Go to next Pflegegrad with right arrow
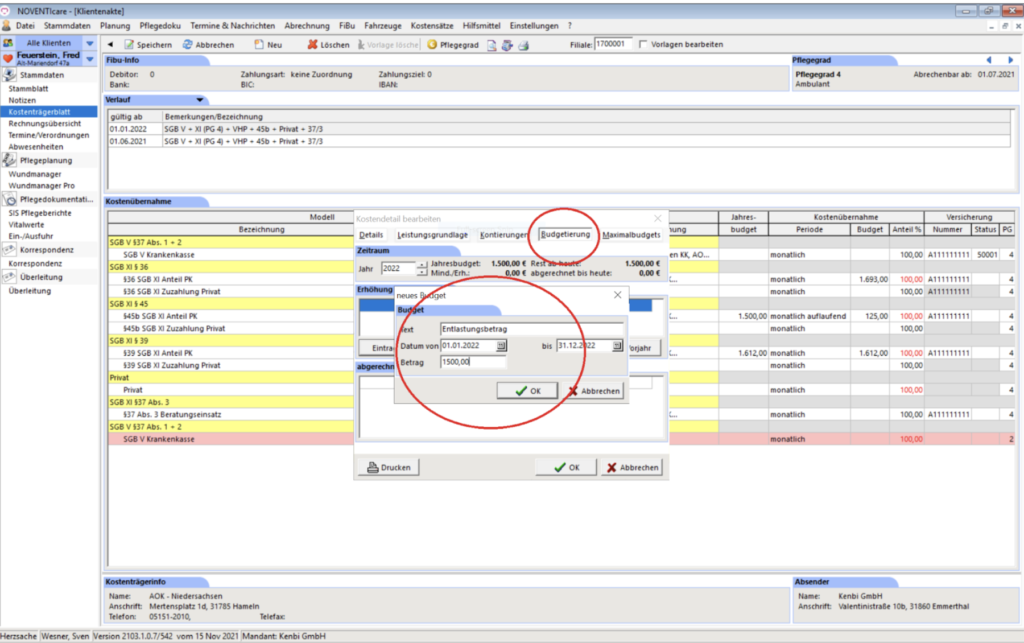 click(x=1010, y=60)
